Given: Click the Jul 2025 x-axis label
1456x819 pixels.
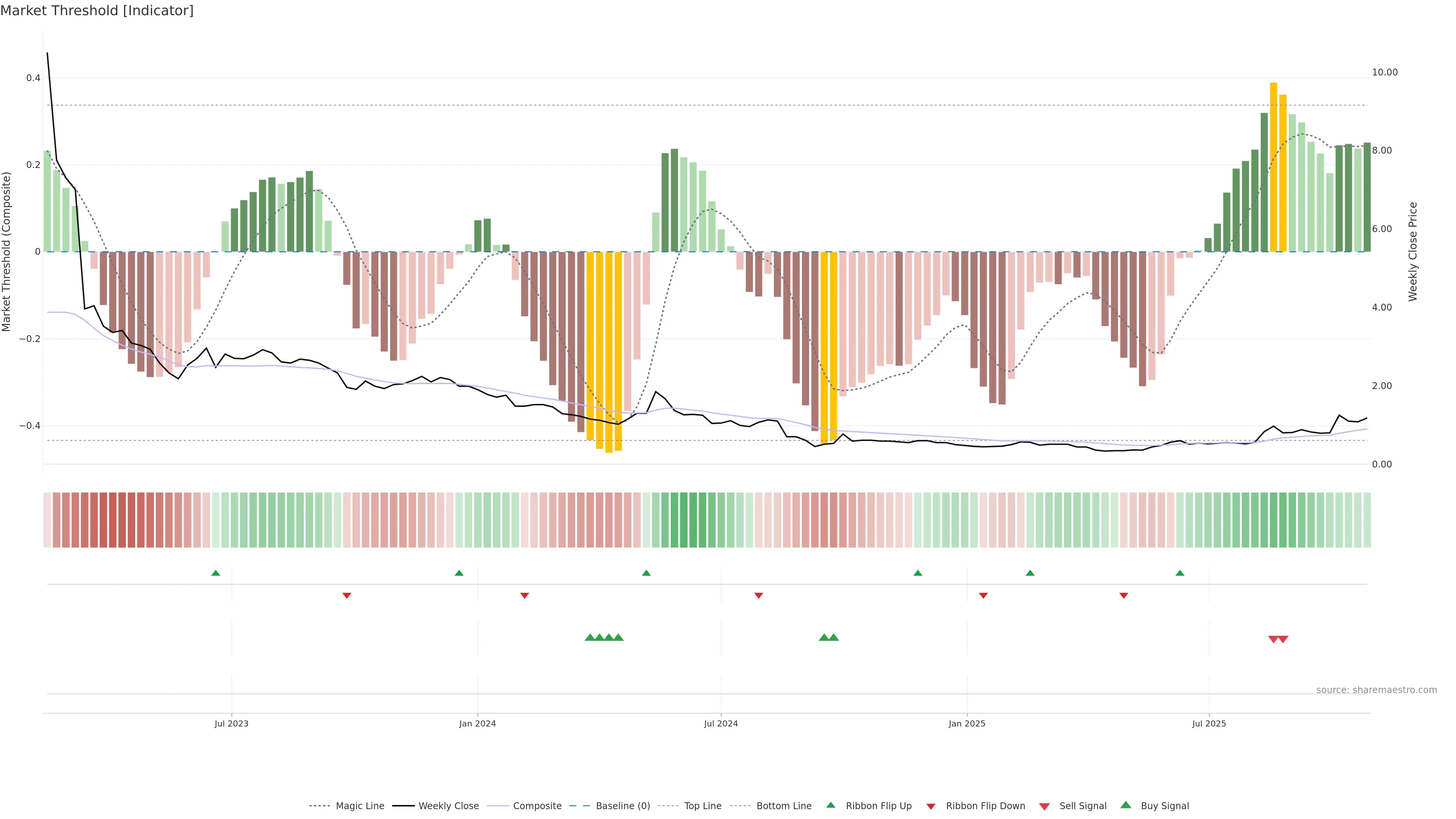Looking at the screenshot, I should (x=1209, y=723).
